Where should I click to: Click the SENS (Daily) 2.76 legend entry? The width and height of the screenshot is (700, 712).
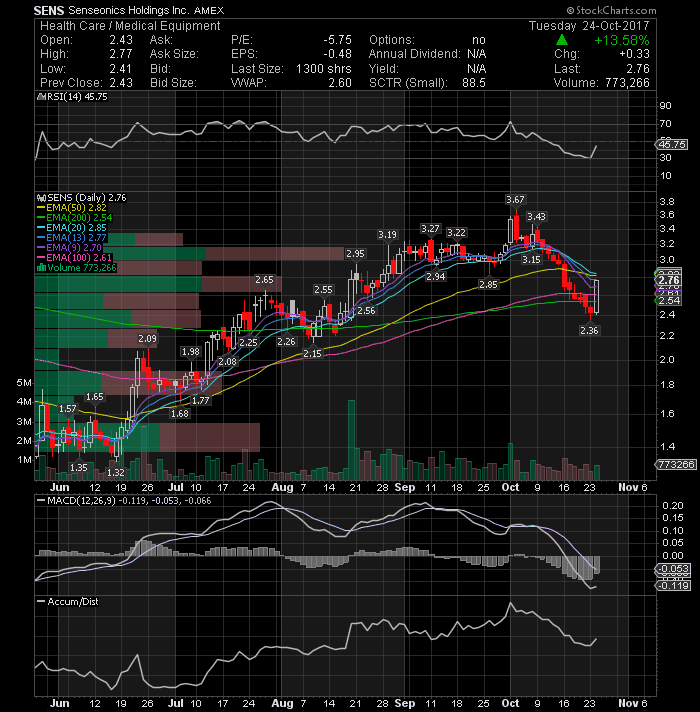tap(87, 198)
